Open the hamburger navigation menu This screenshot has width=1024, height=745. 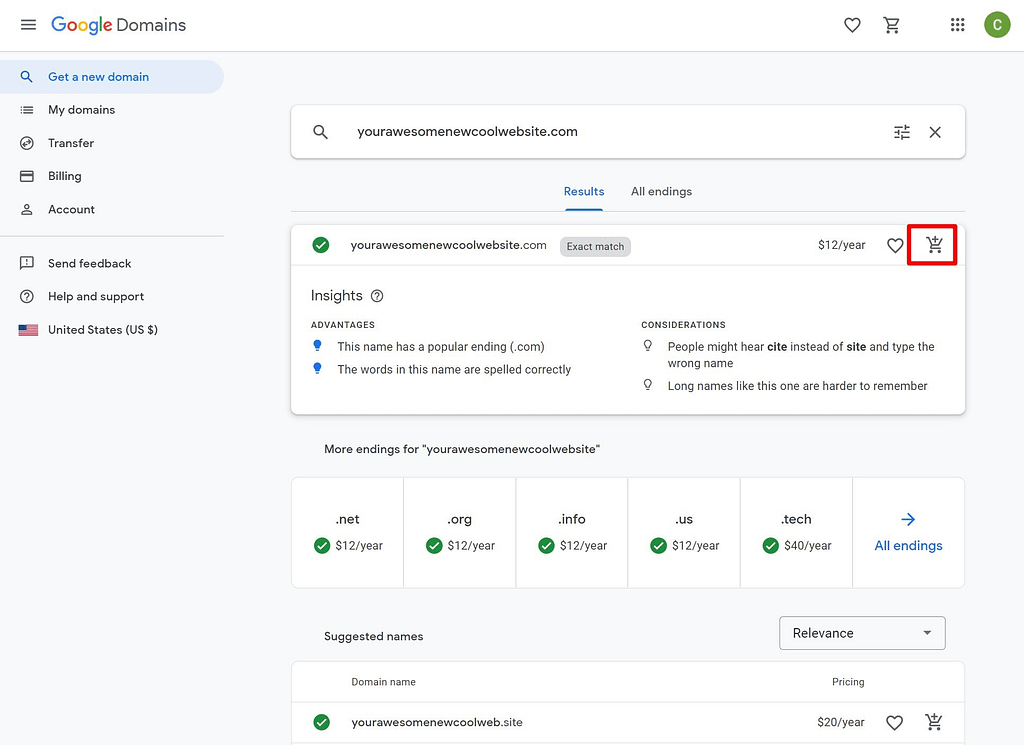(x=28, y=24)
